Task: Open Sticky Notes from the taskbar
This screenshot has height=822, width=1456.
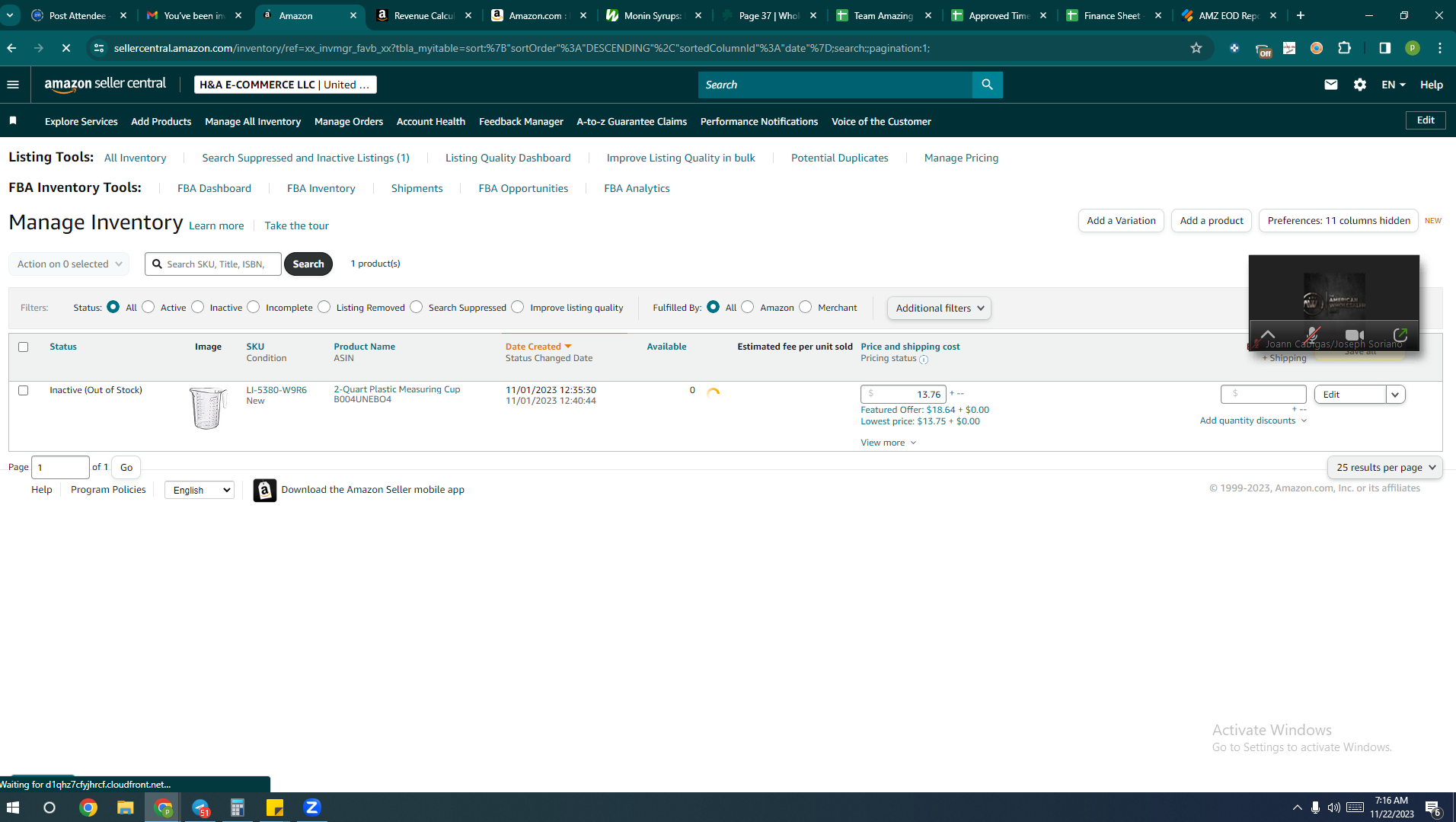Action: [274, 808]
